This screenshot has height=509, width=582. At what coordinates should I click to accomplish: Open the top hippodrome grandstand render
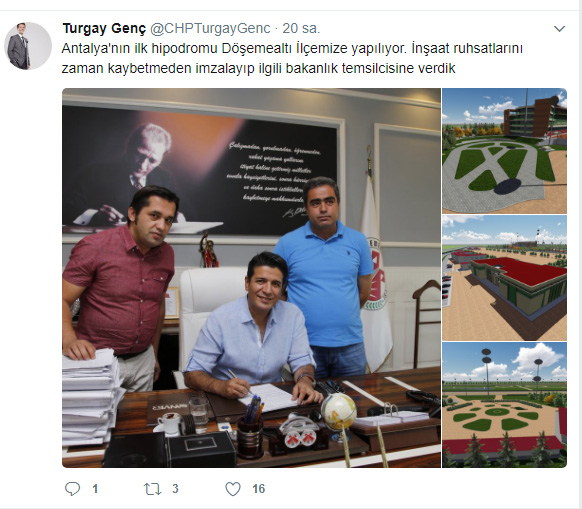pos(504,151)
